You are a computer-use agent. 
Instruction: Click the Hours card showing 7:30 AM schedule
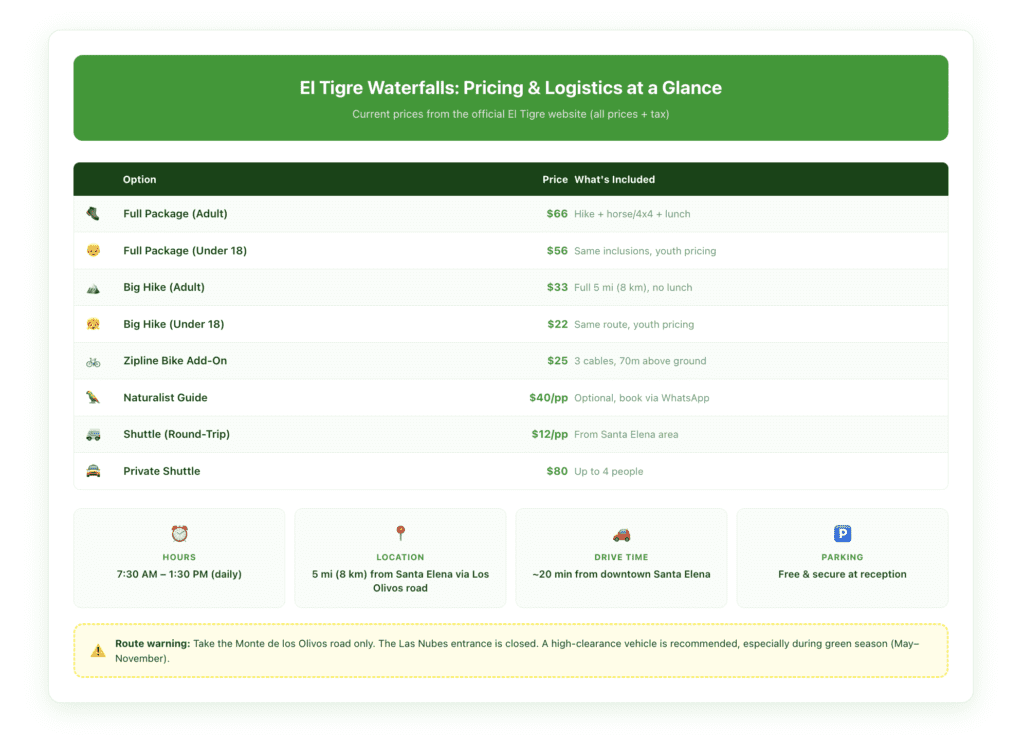[179, 558]
